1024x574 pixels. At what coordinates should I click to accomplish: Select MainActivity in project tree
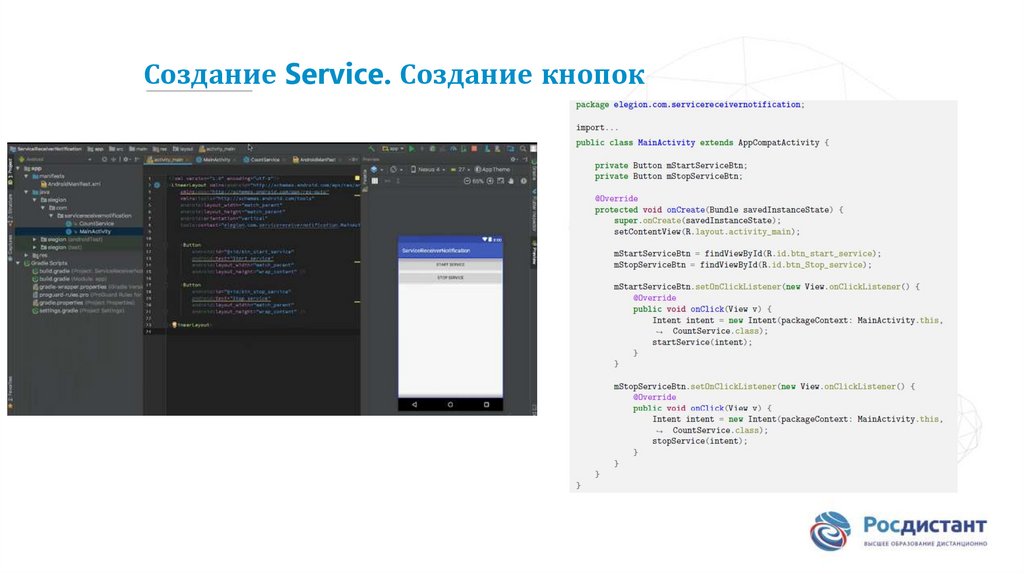[x=89, y=231]
